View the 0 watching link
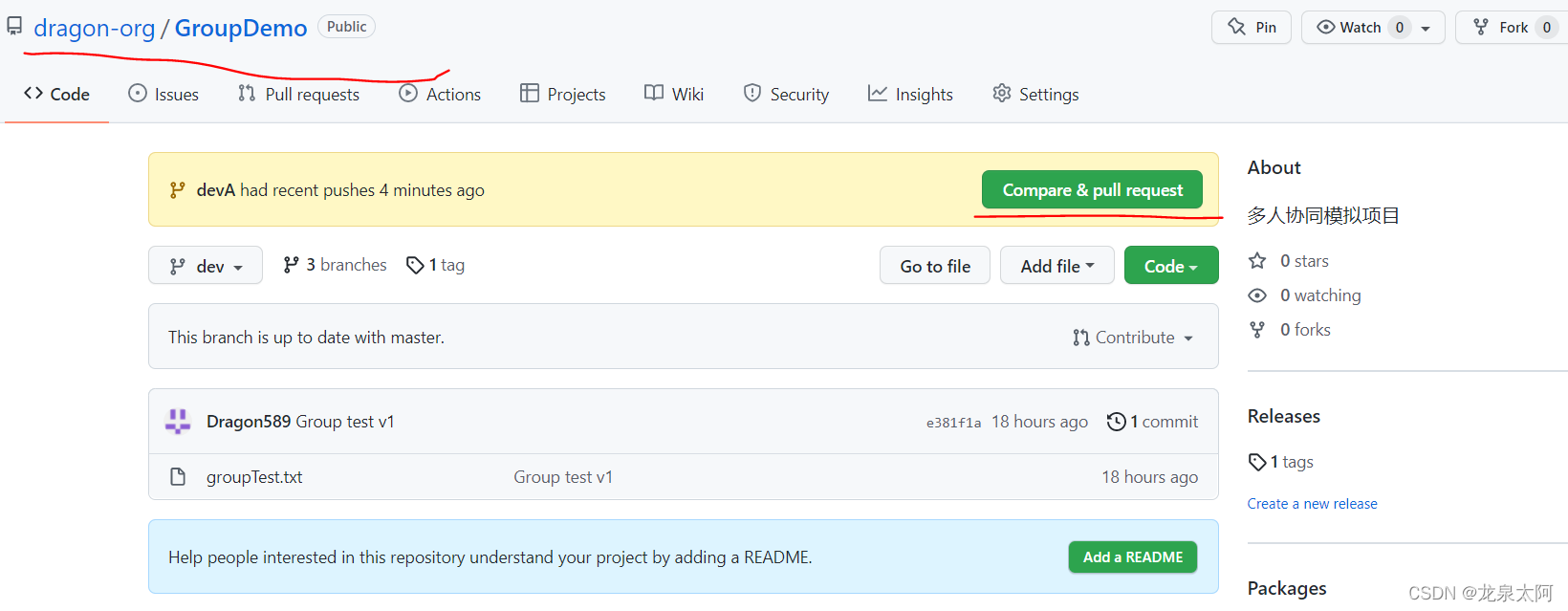1568x611 pixels. pos(1320,295)
